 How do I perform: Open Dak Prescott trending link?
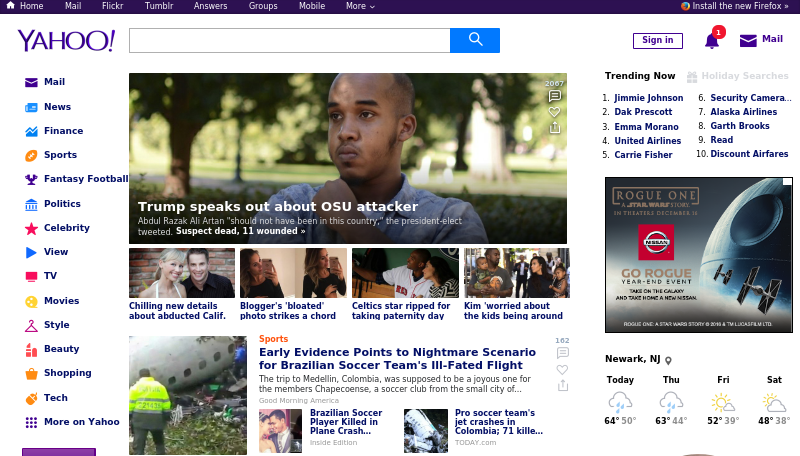[x=643, y=112]
